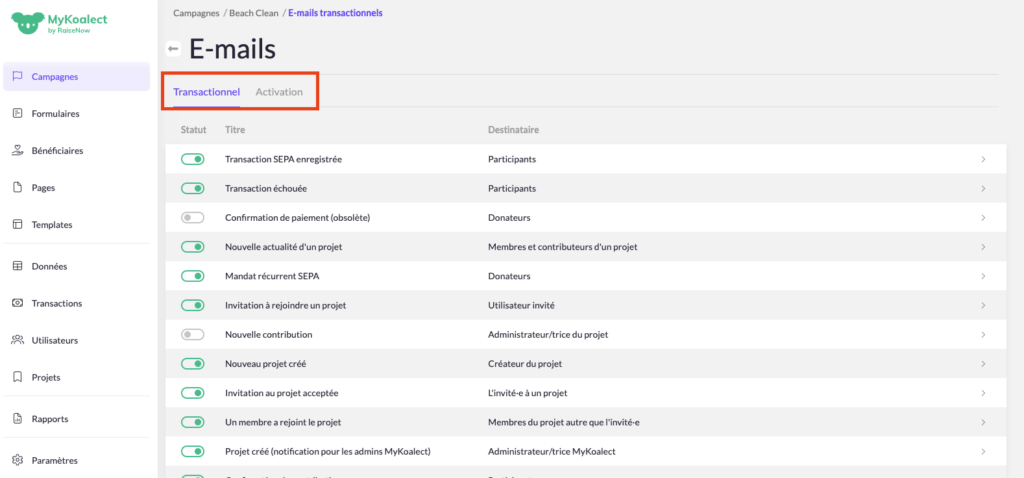This screenshot has width=1024, height=478.
Task: Click the Formulaires icon in sidebar
Action: pos(17,114)
